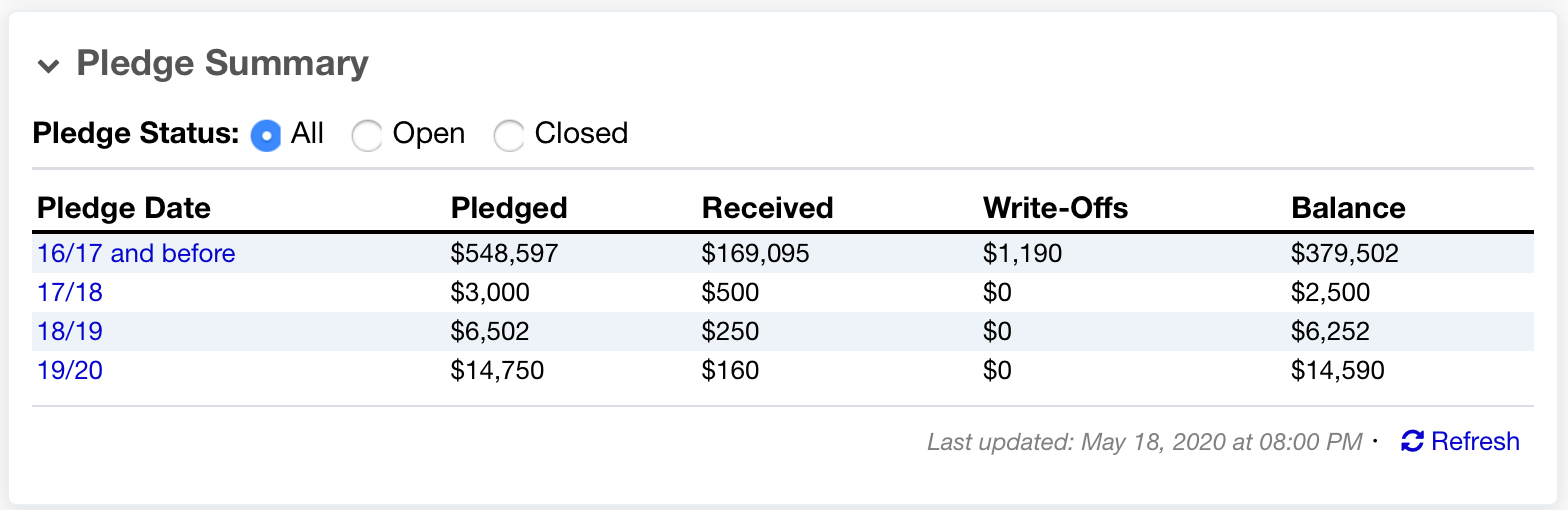Open the 18/19 pledge date link

coord(70,331)
